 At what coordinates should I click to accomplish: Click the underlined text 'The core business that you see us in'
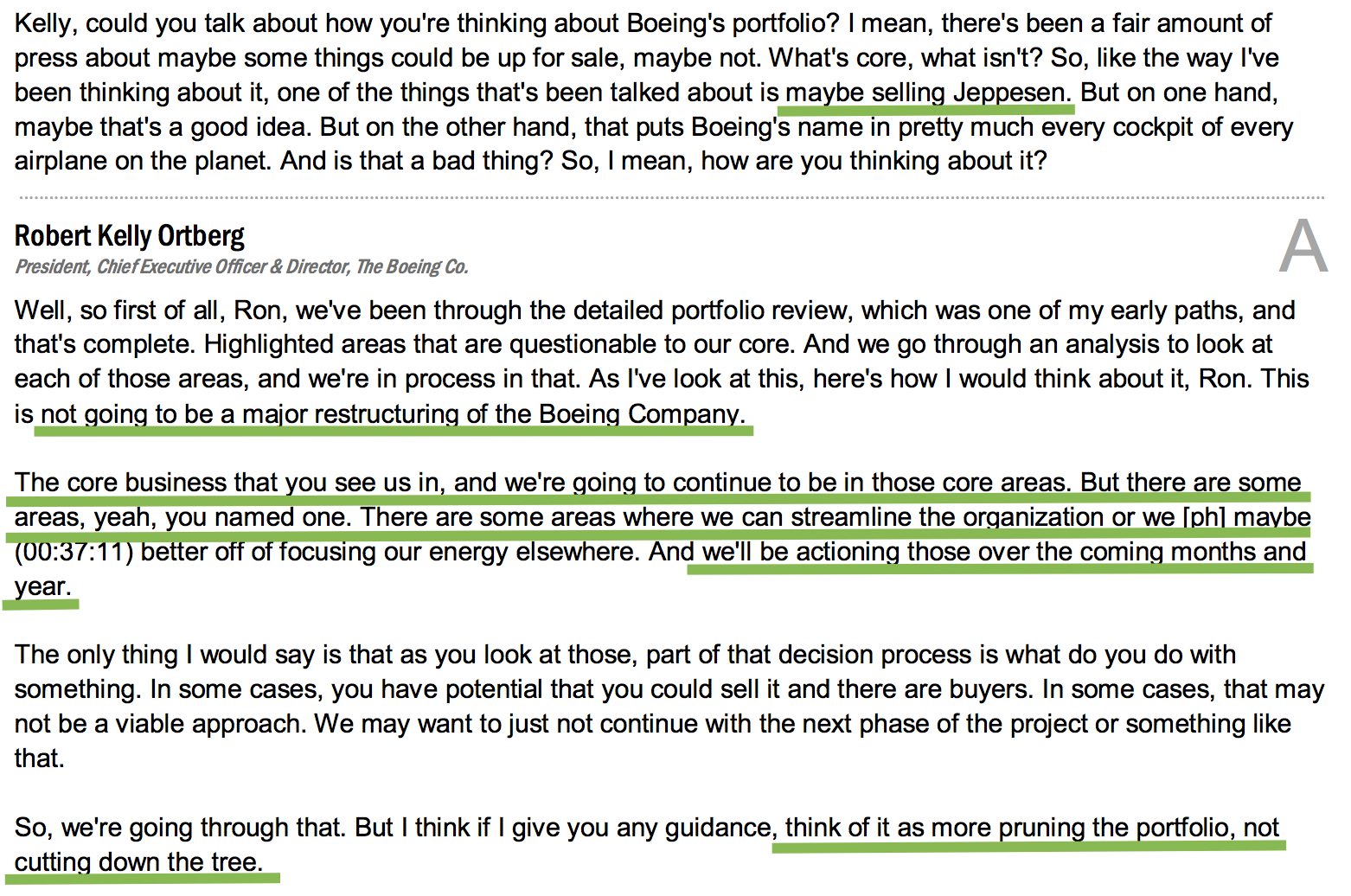coord(227,483)
